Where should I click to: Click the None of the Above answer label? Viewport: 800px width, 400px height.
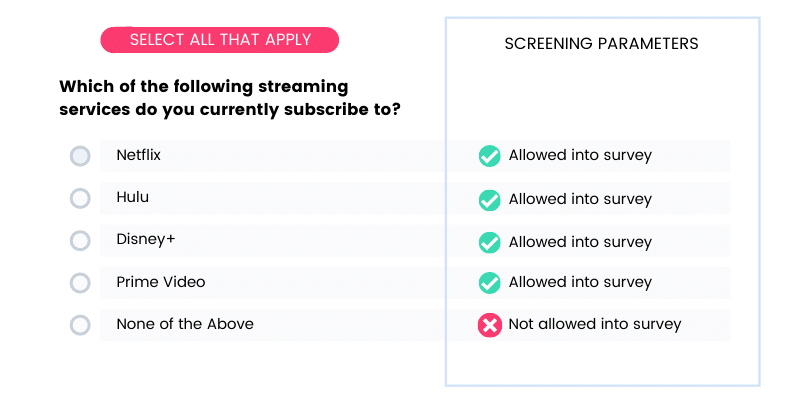coord(185,324)
